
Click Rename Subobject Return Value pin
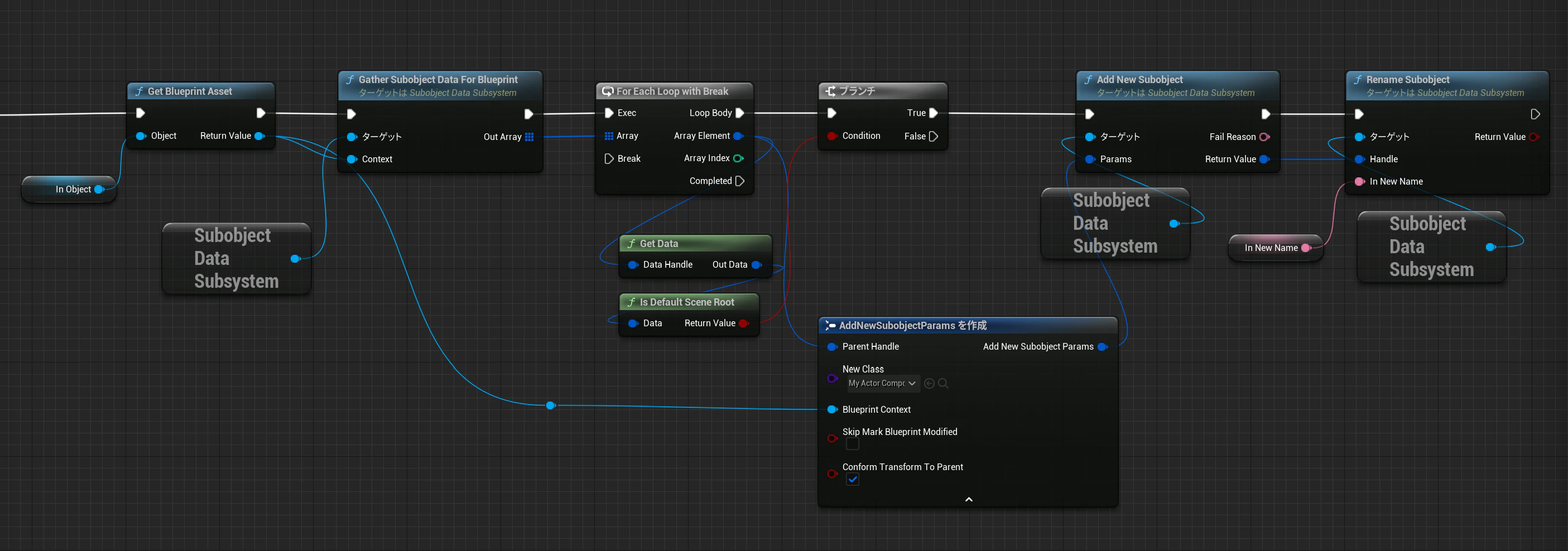pos(1534,137)
